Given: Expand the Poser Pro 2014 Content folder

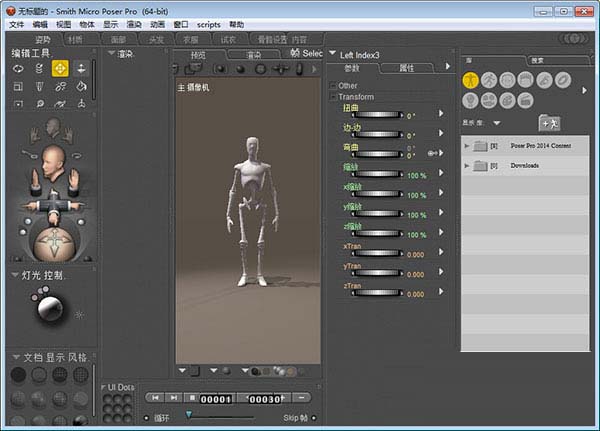Looking at the screenshot, I should click(x=467, y=145).
